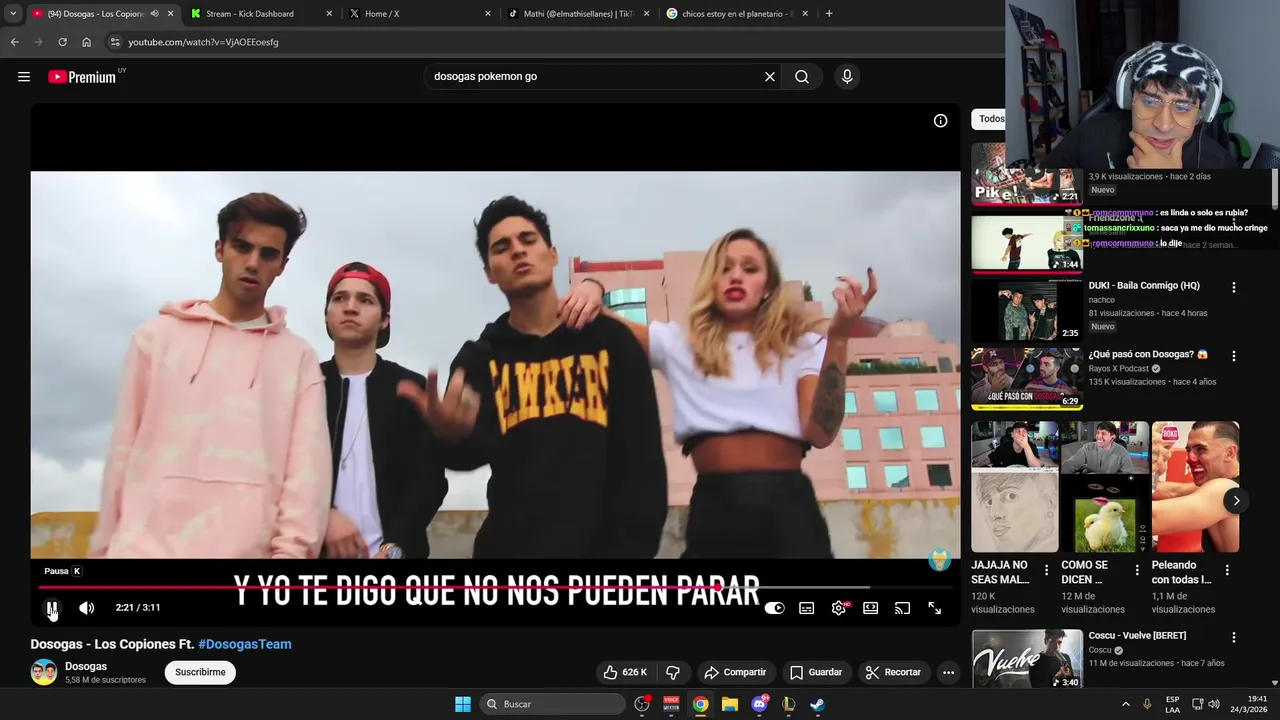Open File Explorer from taskbar
Viewport: 1280px width, 720px height.
point(730,704)
